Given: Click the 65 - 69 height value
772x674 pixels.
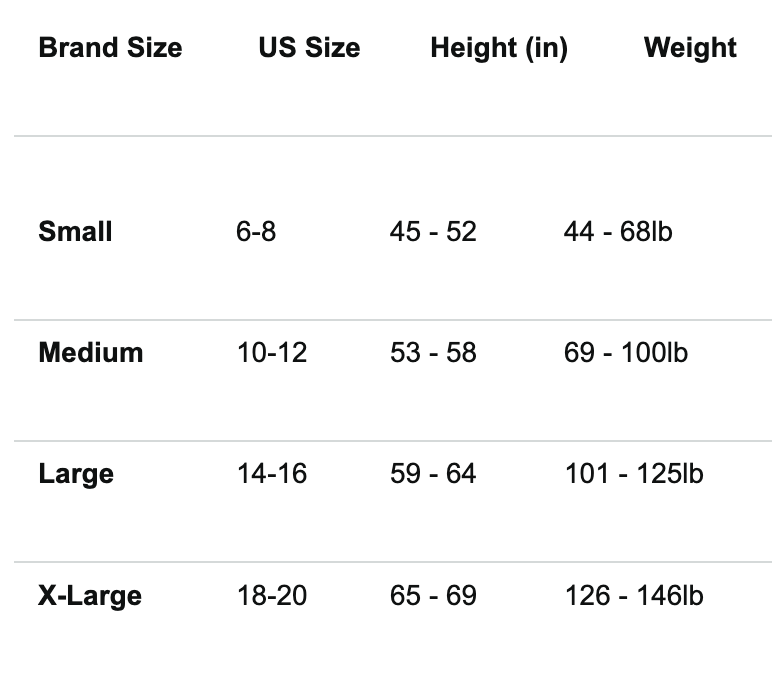Looking at the screenshot, I should tap(433, 595).
